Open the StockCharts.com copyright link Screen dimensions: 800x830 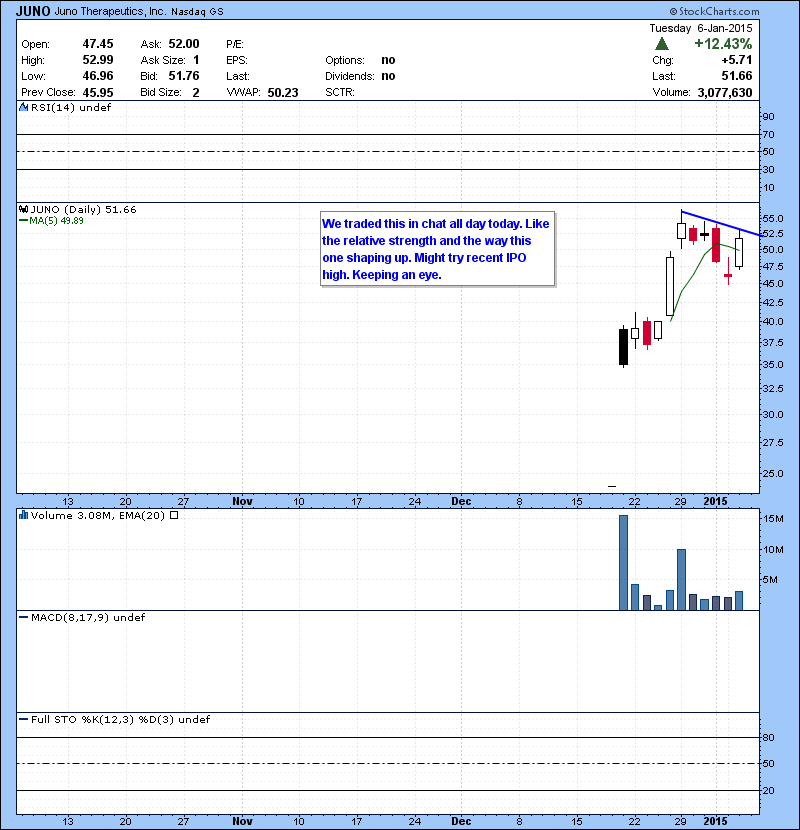point(714,11)
